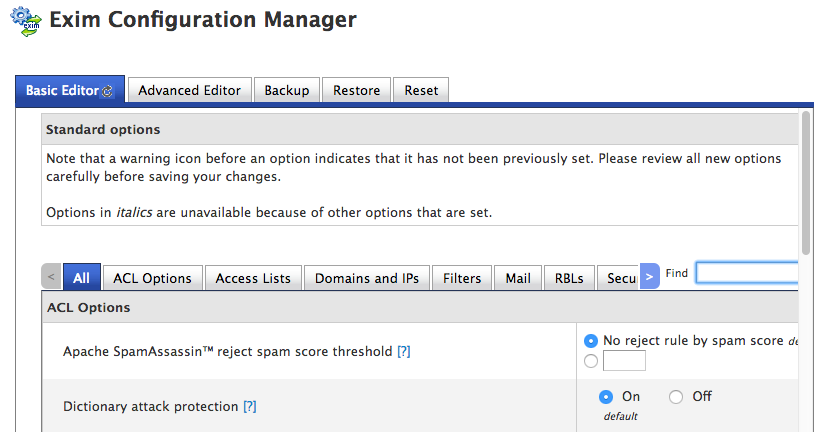Select No reject rule by spam score

pyautogui.click(x=590, y=341)
